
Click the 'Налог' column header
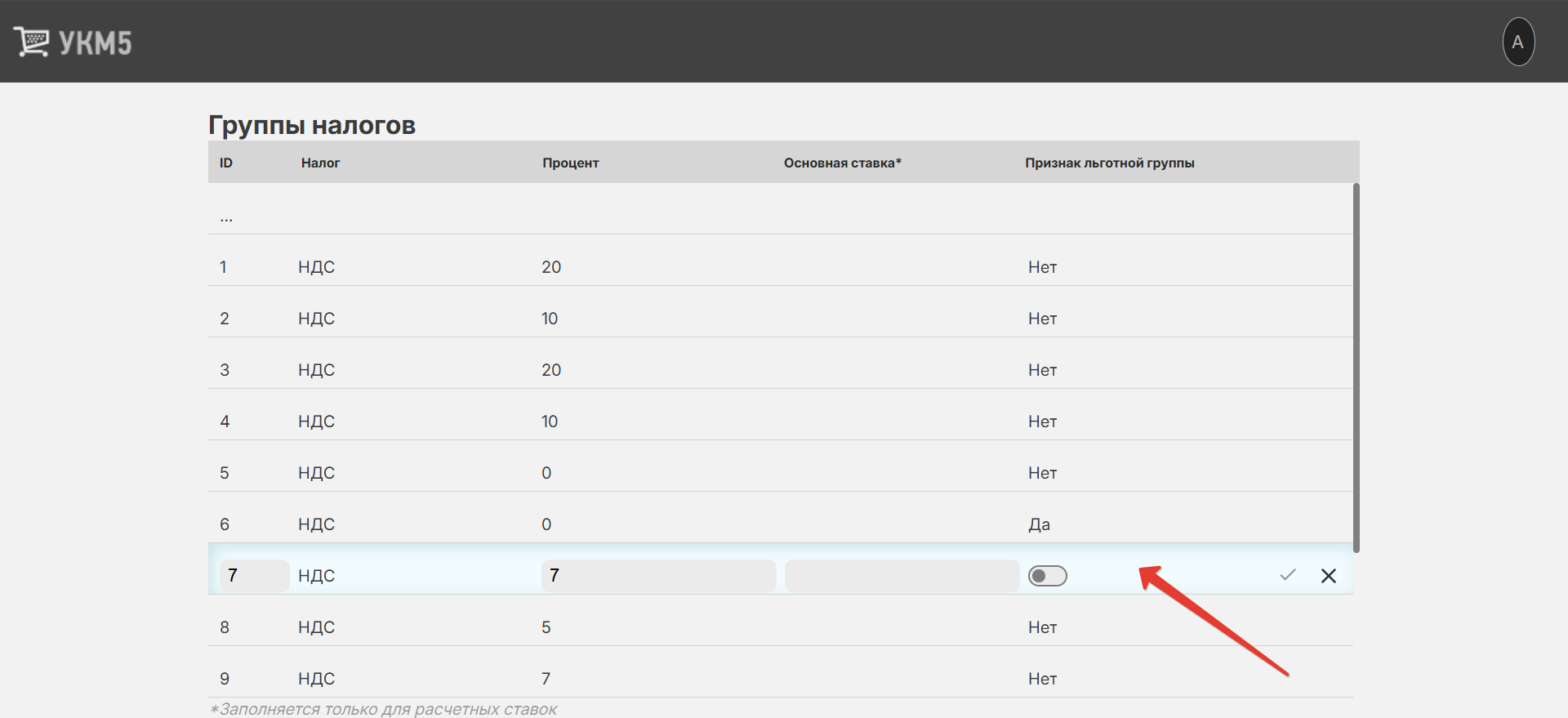point(320,163)
